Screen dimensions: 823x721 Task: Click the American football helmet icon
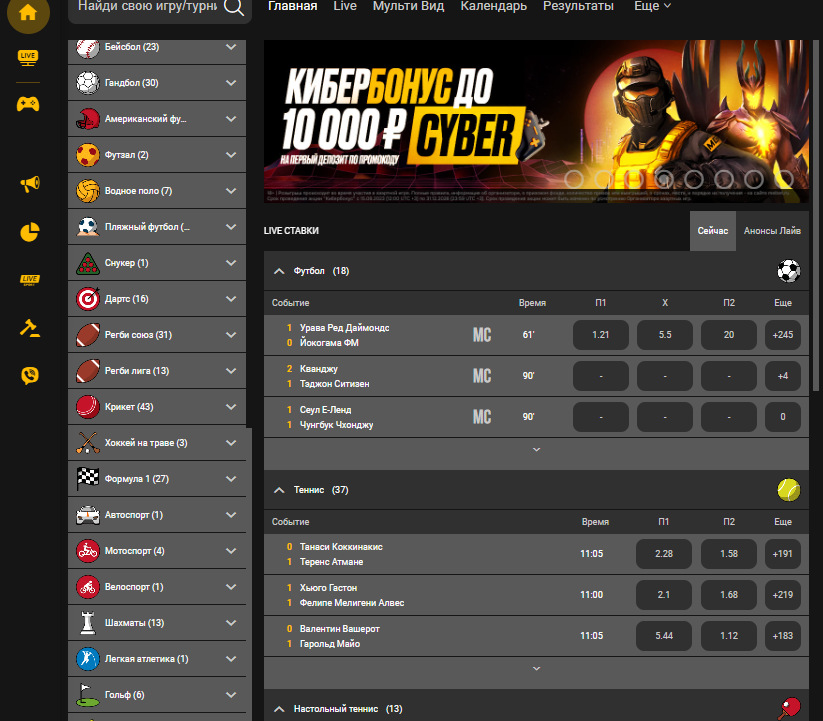[x=88, y=119]
